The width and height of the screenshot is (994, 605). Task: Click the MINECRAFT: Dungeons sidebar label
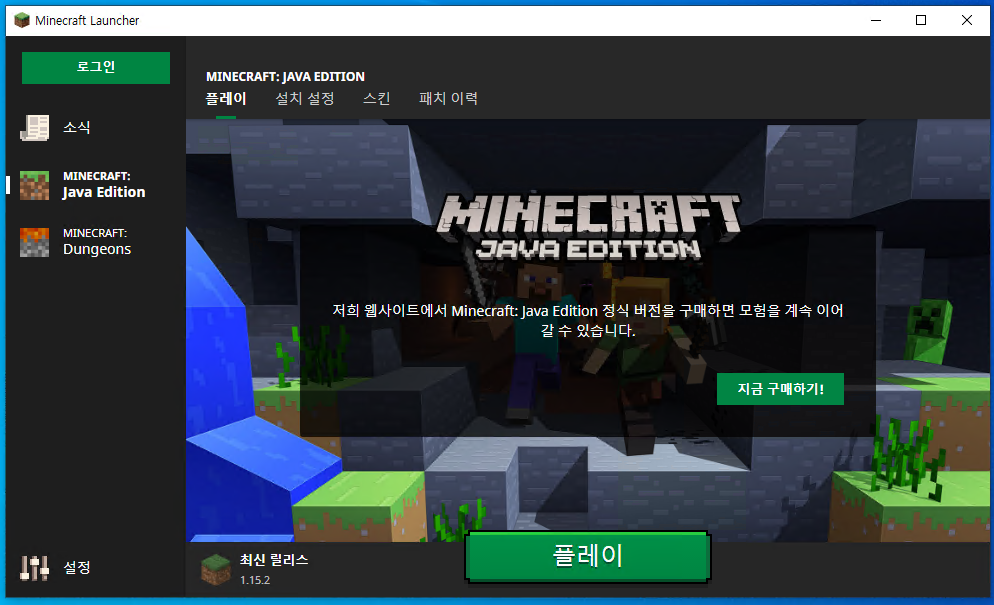pyautogui.click(x=97, y=242)
